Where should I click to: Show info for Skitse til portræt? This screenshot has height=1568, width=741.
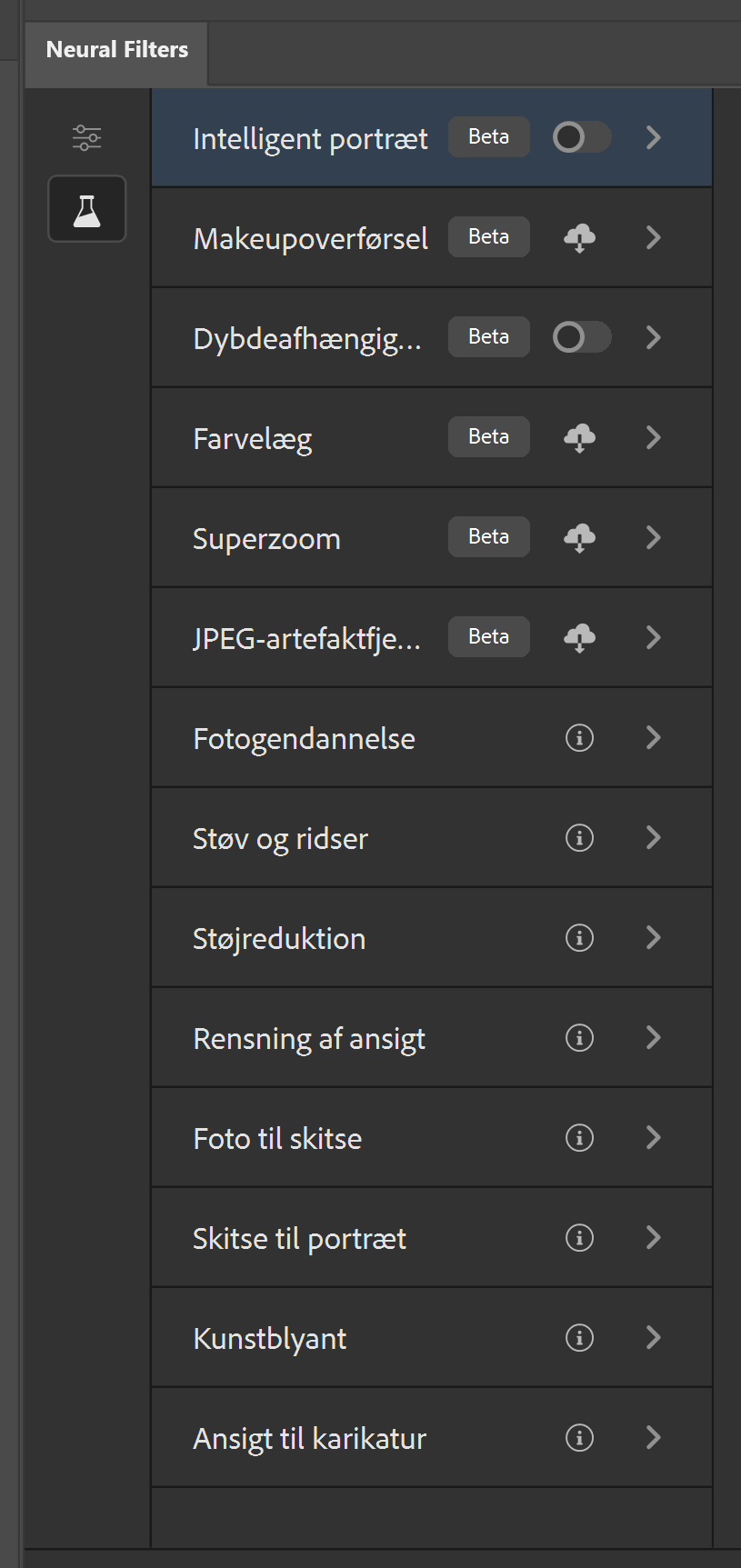[579, 1238]
